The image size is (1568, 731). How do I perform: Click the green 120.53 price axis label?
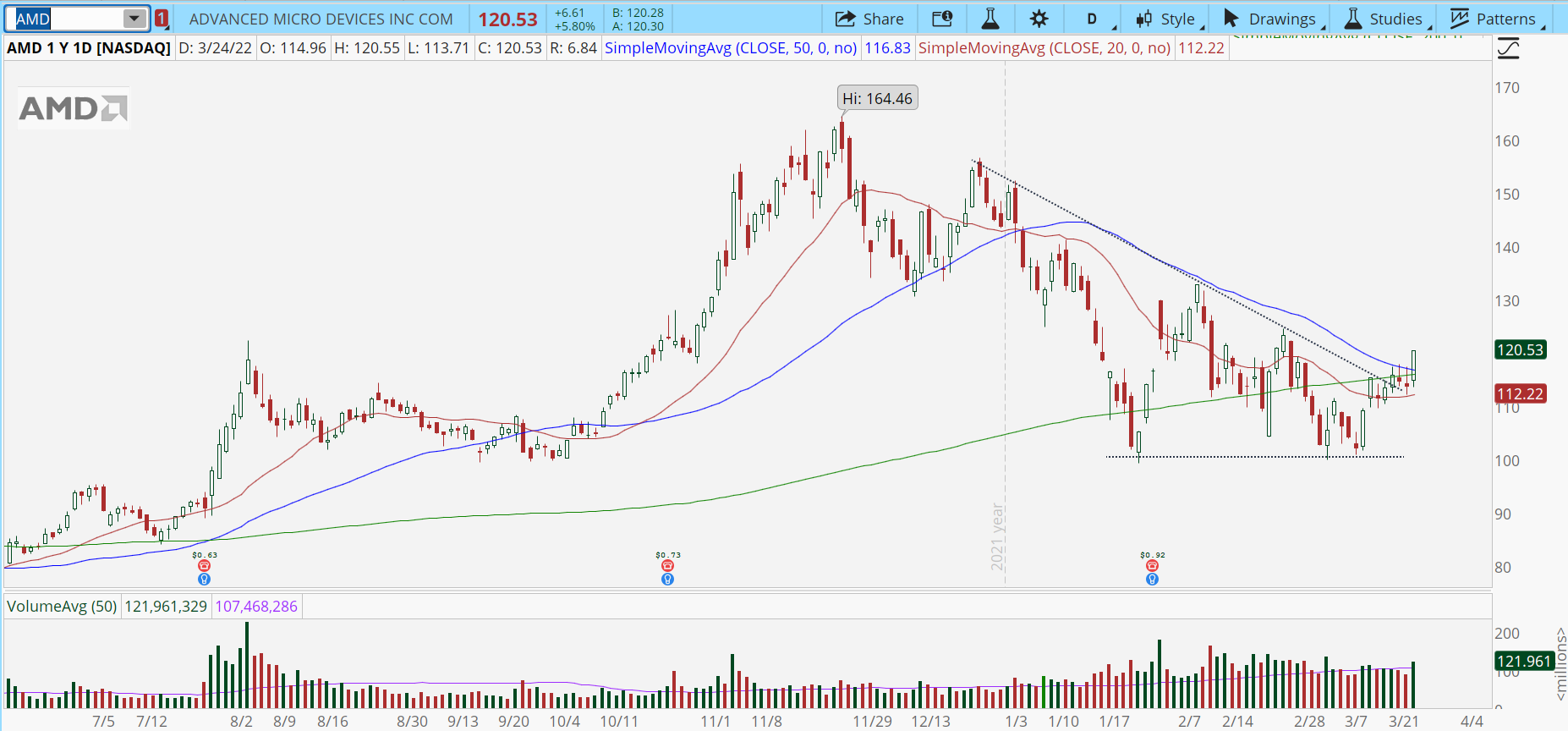1521,350
